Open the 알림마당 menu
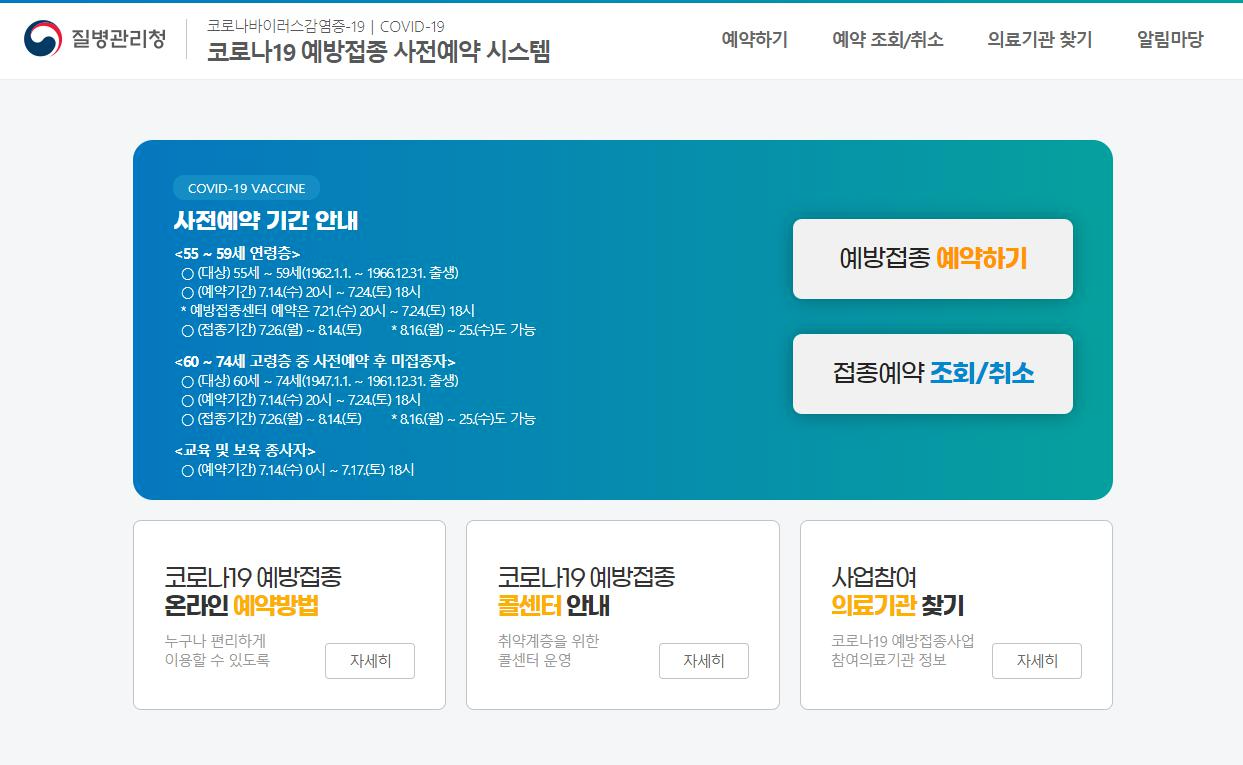This screenshot has width=1243, height=765. [x=1170, y=40]
